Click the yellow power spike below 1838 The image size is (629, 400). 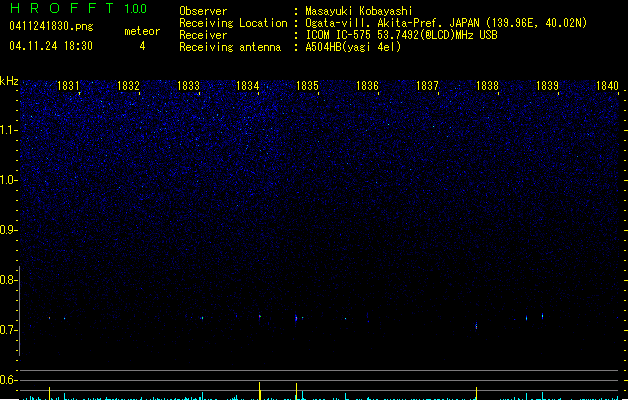point(476,393)
